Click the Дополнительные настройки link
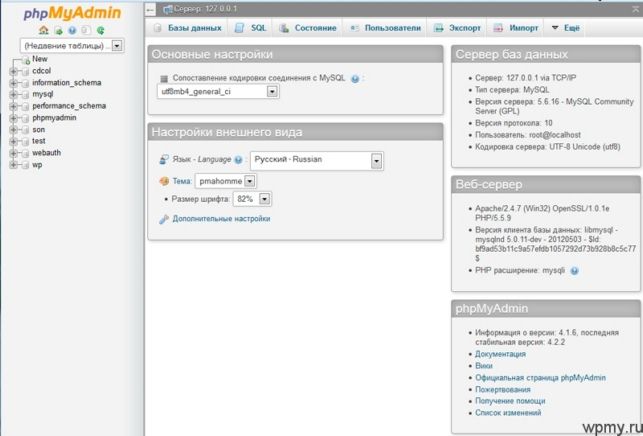 coord(221,219)
